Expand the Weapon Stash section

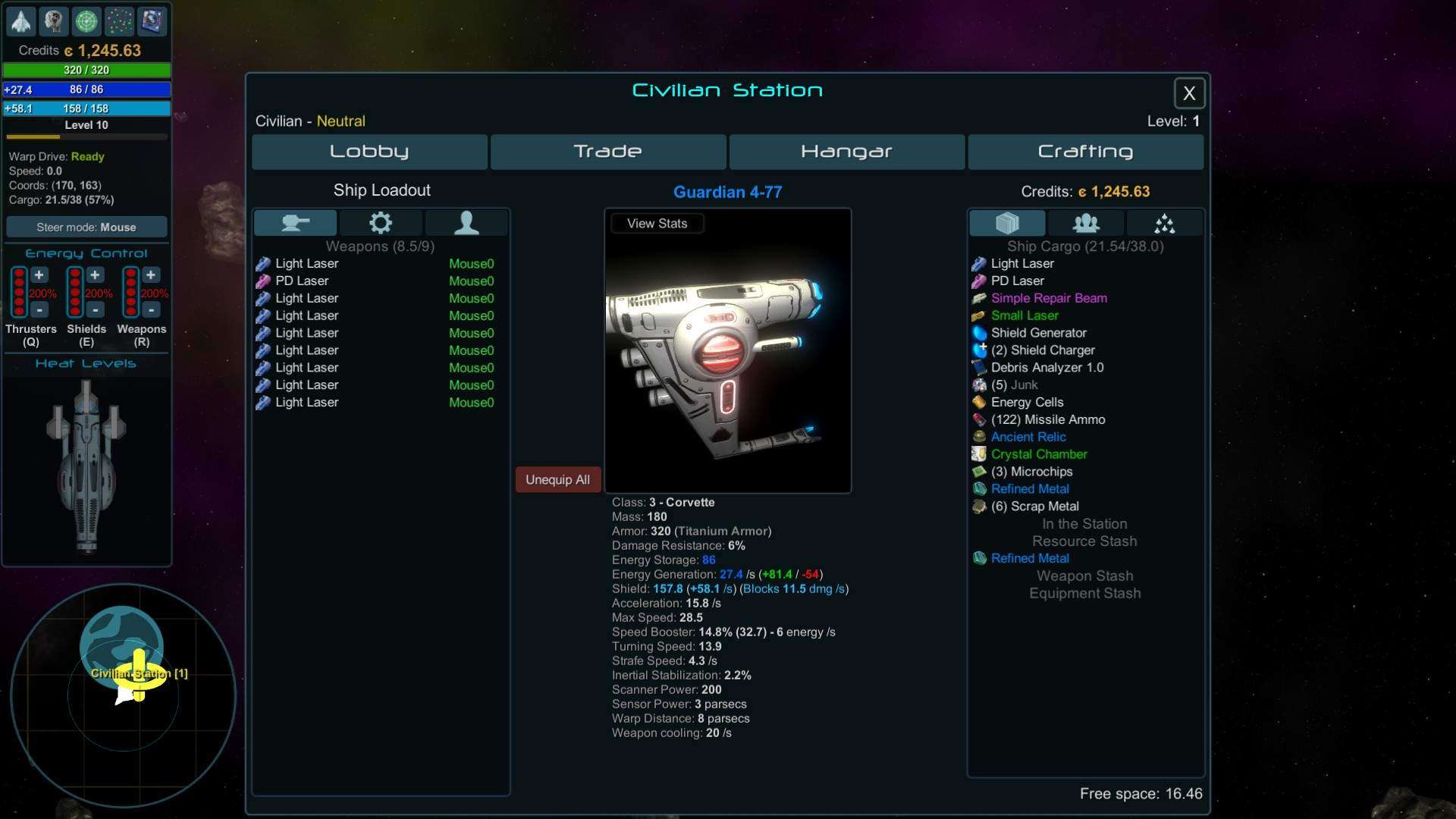(1084, 575)
